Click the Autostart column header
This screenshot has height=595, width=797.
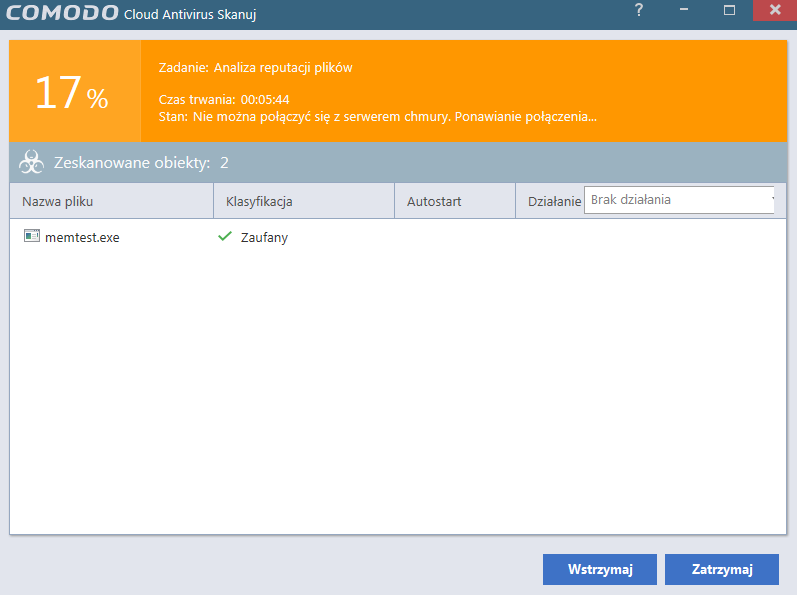click(434, 201)
